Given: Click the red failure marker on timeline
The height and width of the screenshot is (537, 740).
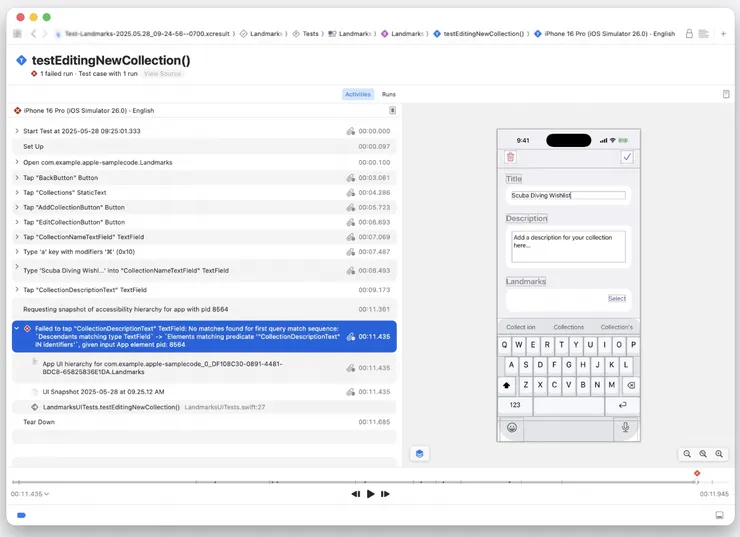Looking at the screenshot, I should click(697, 473).
